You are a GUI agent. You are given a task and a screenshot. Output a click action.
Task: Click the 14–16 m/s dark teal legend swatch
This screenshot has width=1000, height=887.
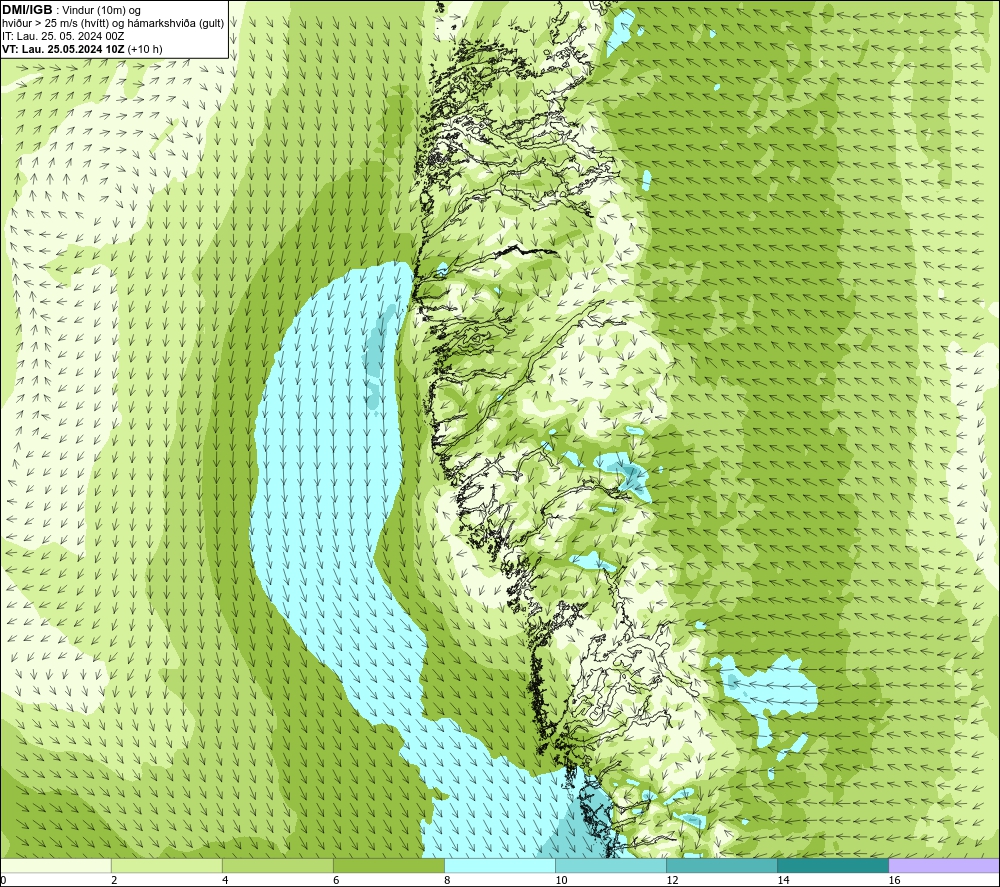coord(832,866)
